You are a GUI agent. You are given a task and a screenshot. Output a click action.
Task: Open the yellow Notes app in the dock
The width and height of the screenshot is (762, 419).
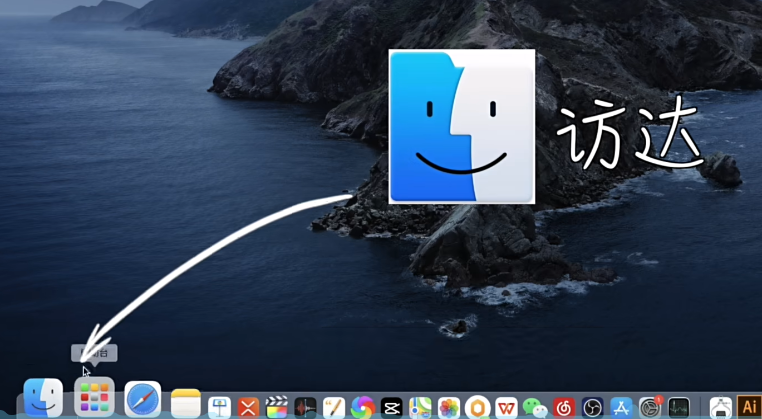(186, 403)
